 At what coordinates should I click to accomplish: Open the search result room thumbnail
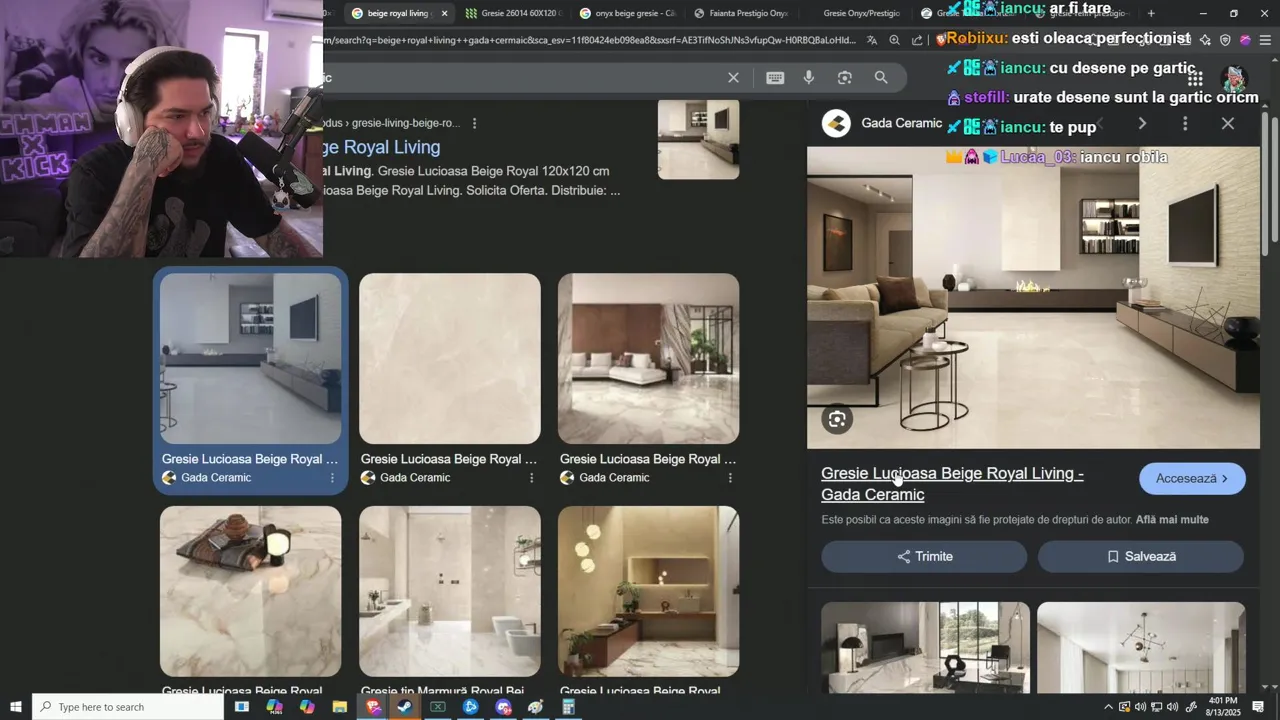698,139
